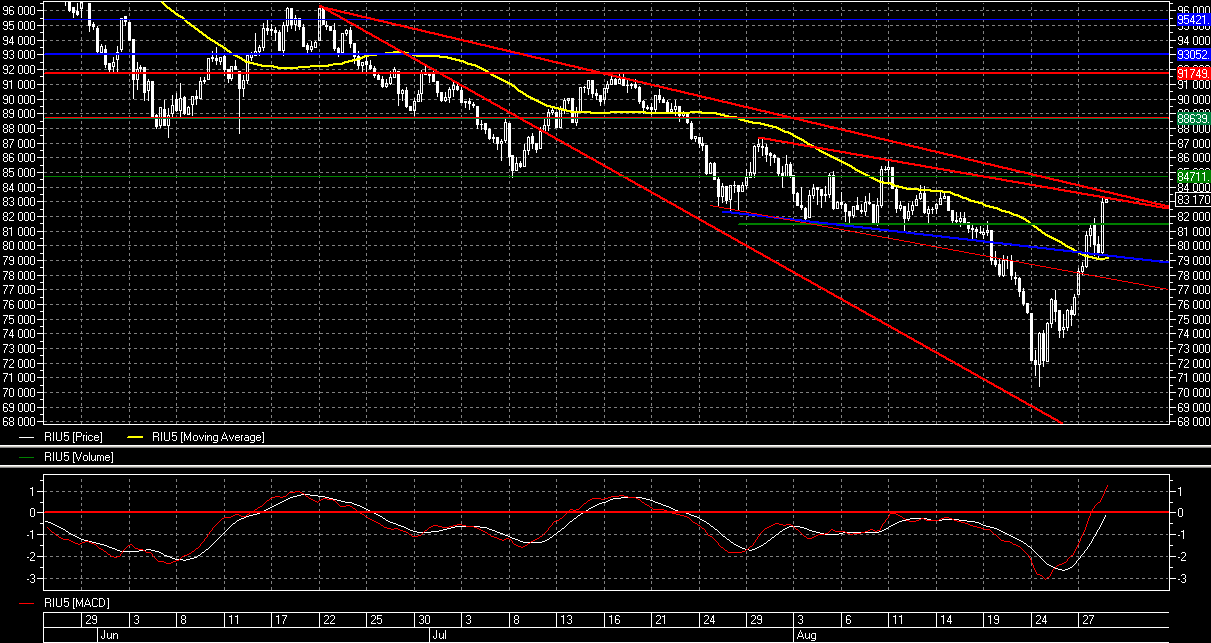Click the Jun month label on timeline

108,635
